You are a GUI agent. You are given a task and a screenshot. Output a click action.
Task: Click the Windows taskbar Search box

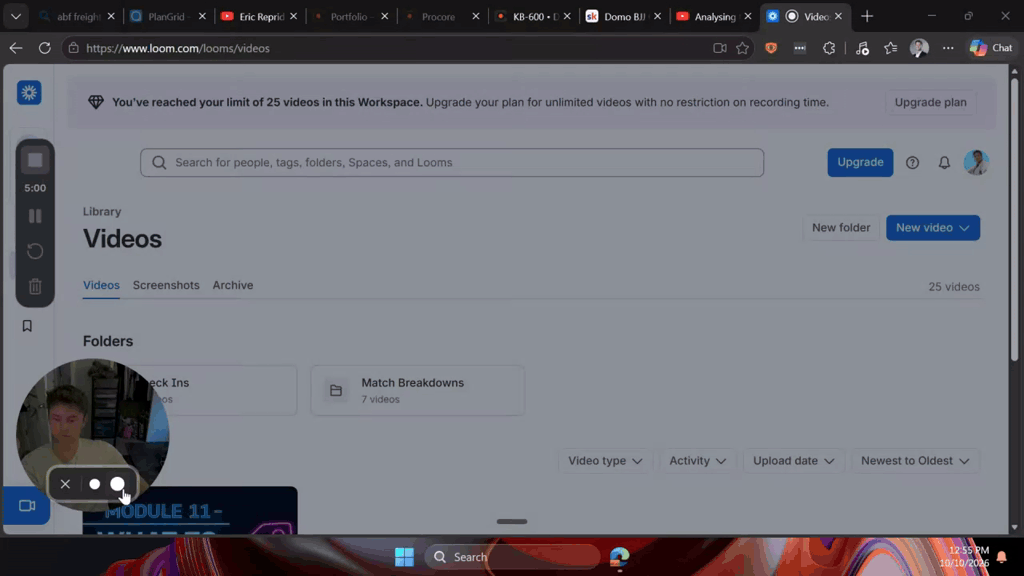click(x=513, y=557)
